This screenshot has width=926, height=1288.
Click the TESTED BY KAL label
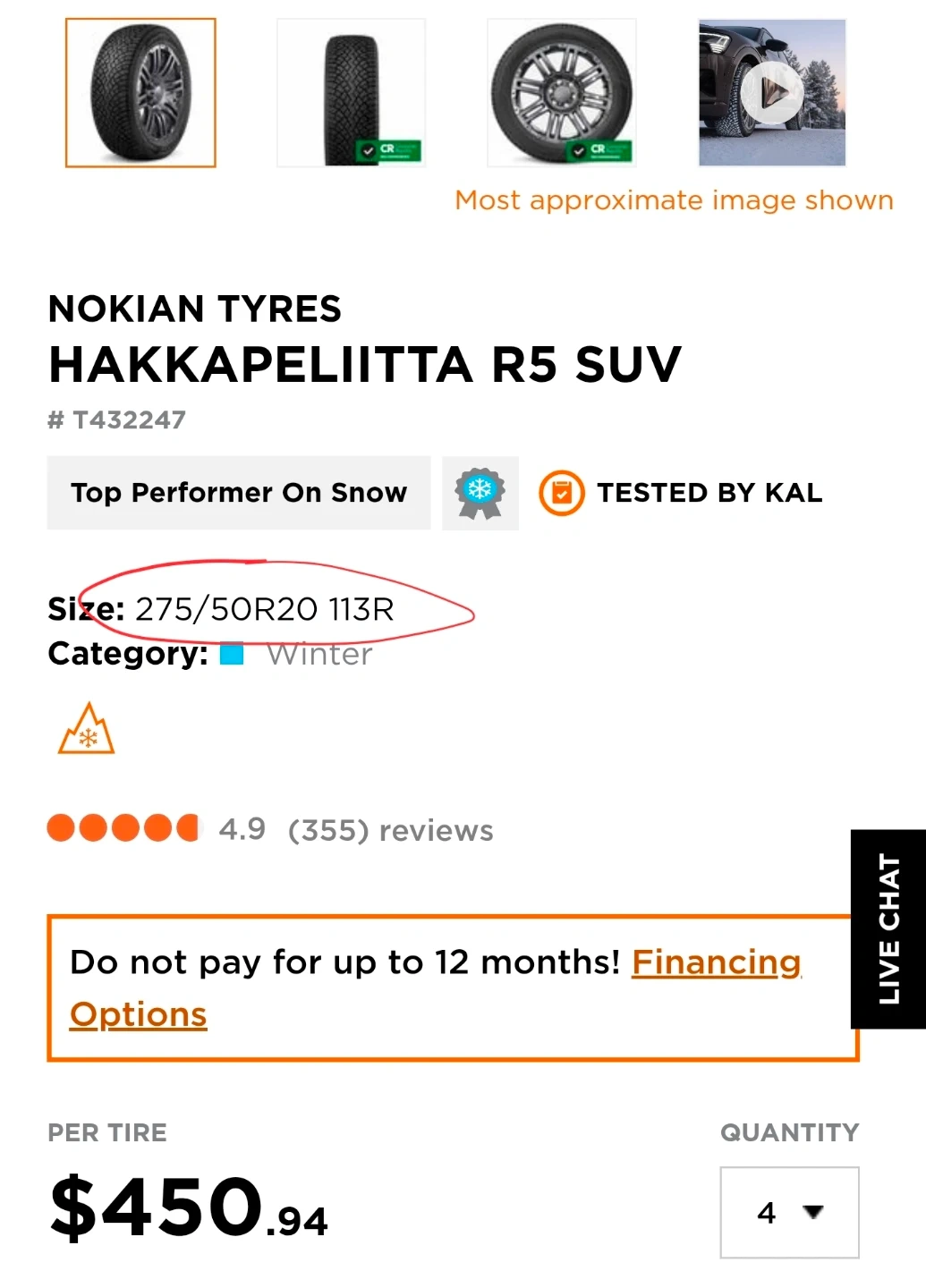tap(709, 493)
